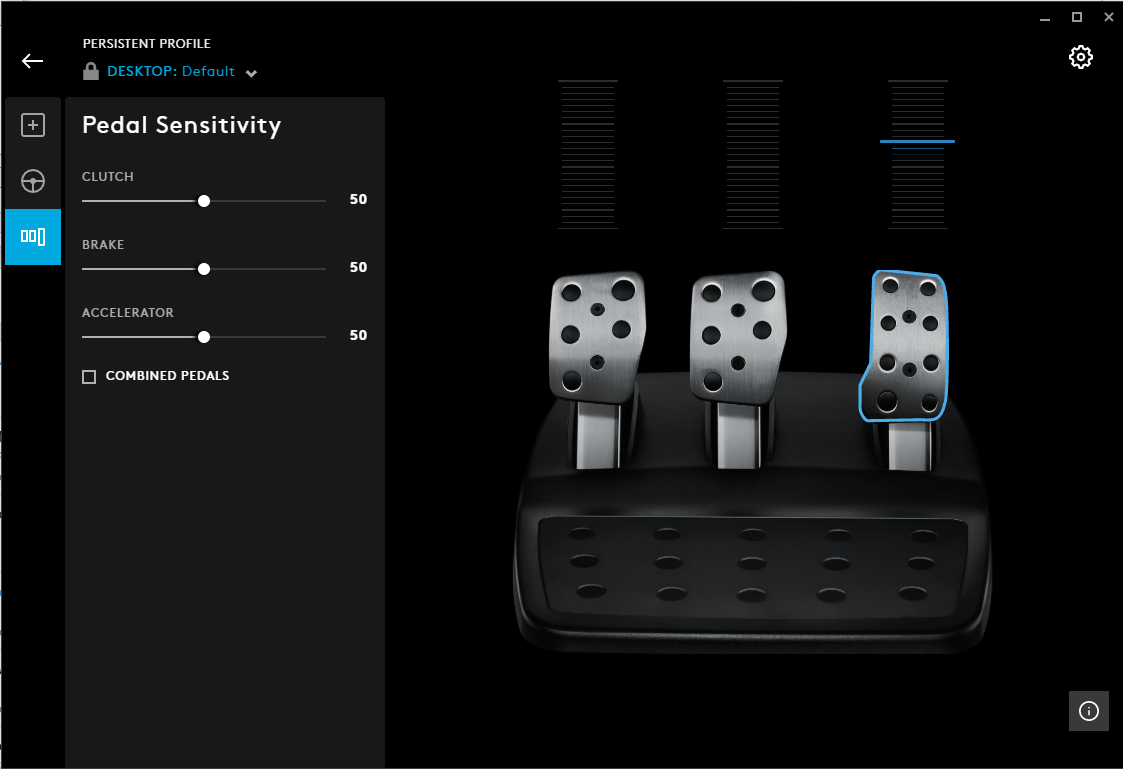Click the Clutch sensitivity slider handle
The height and width of the screenshot is (769, 1123).
point(203,200)
